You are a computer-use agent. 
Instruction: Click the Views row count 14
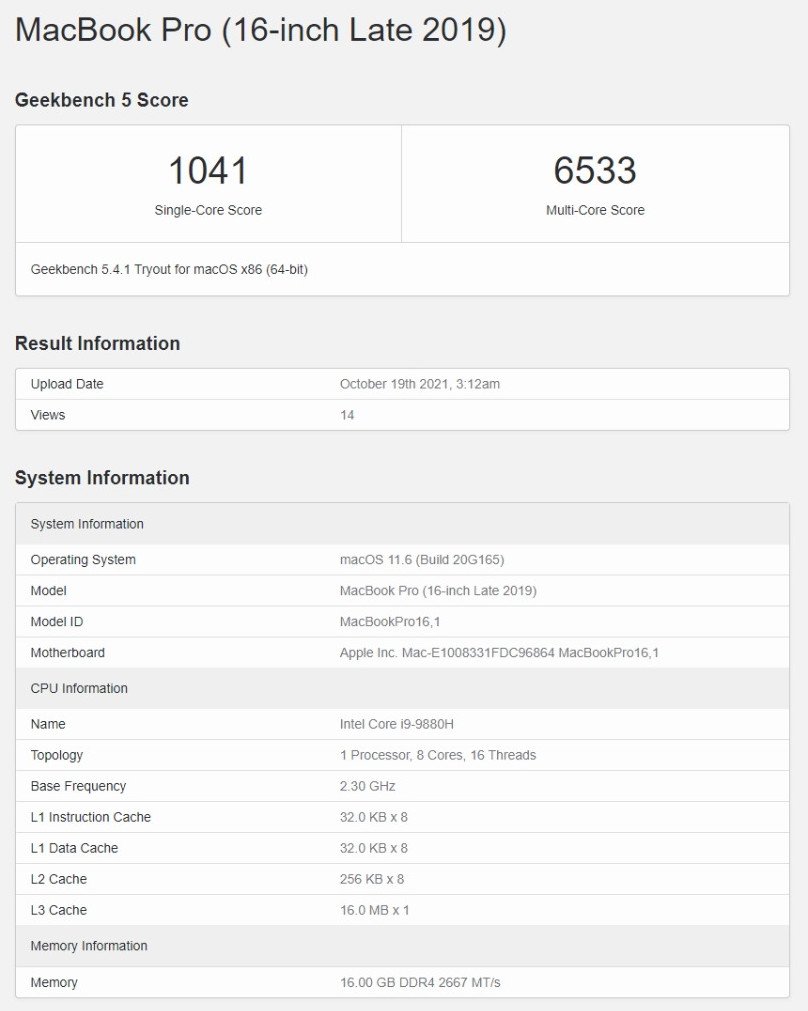347,415
